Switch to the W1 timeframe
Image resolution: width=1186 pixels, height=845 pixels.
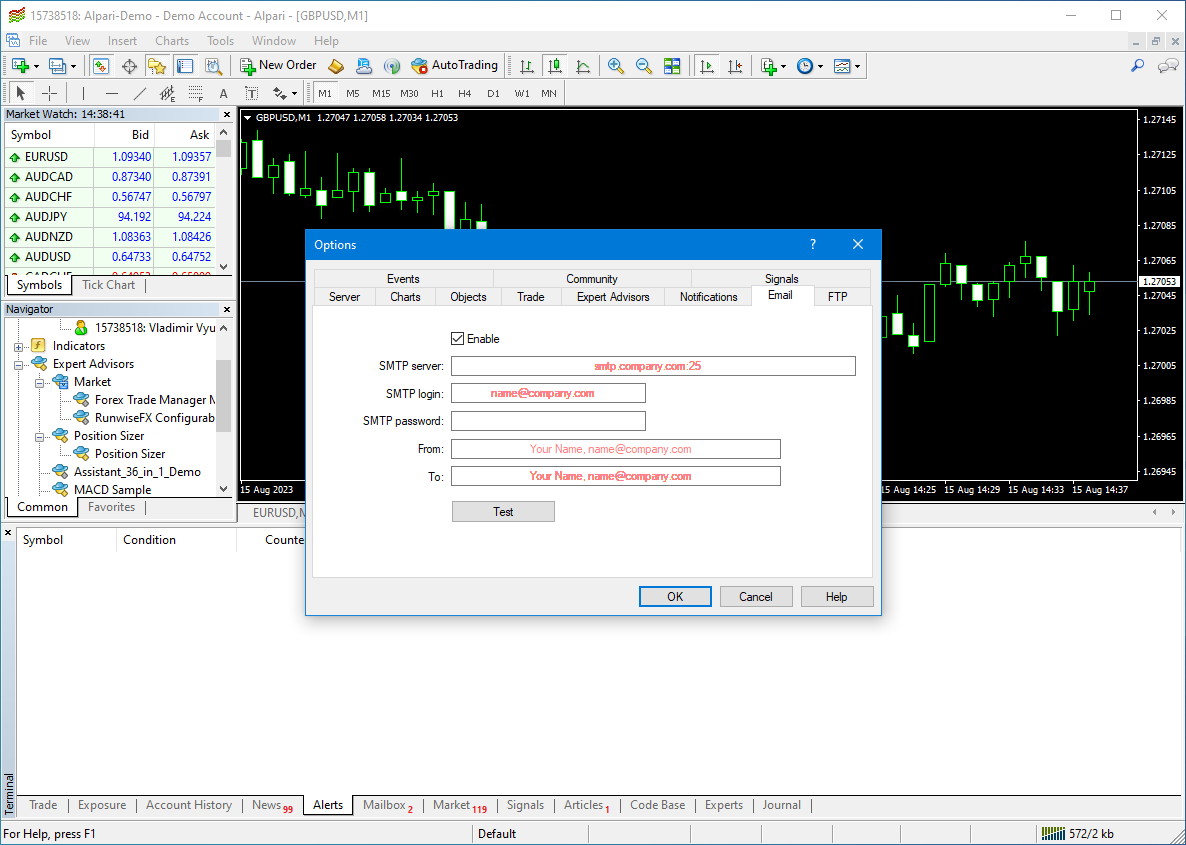(522, 93)
